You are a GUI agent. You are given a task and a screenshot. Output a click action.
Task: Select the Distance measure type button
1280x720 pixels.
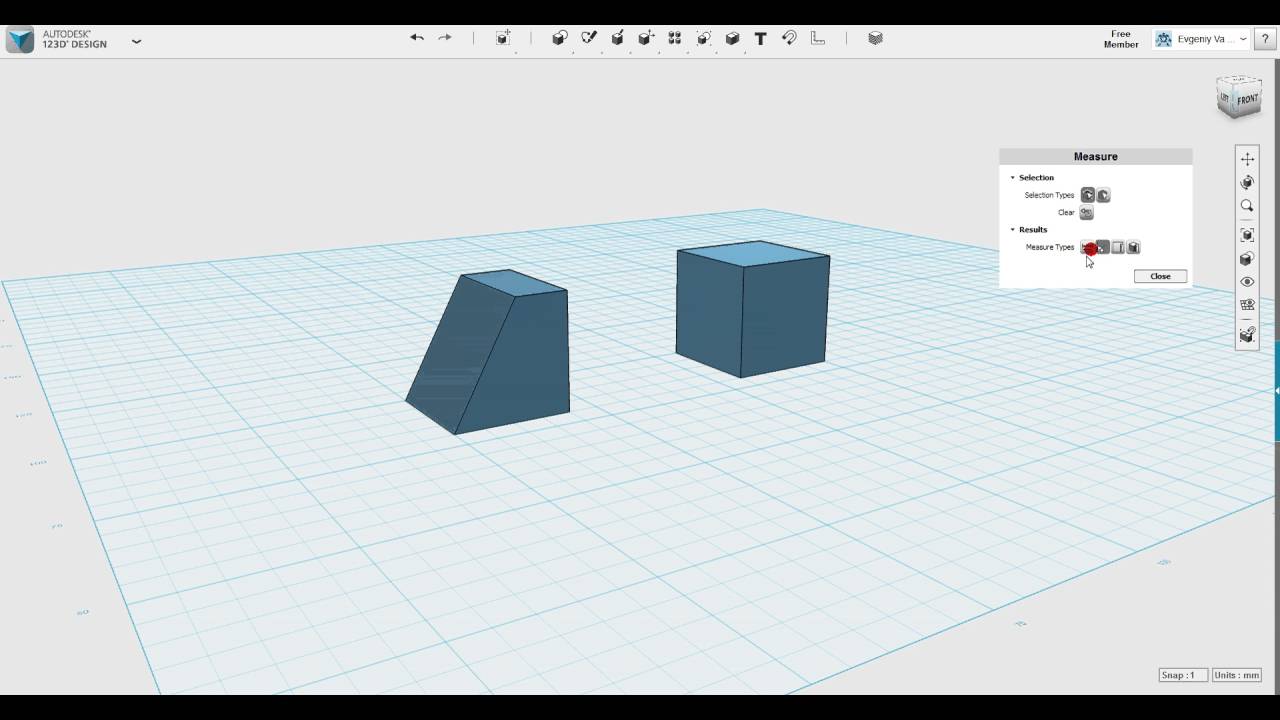click(x=1087, y=247)
